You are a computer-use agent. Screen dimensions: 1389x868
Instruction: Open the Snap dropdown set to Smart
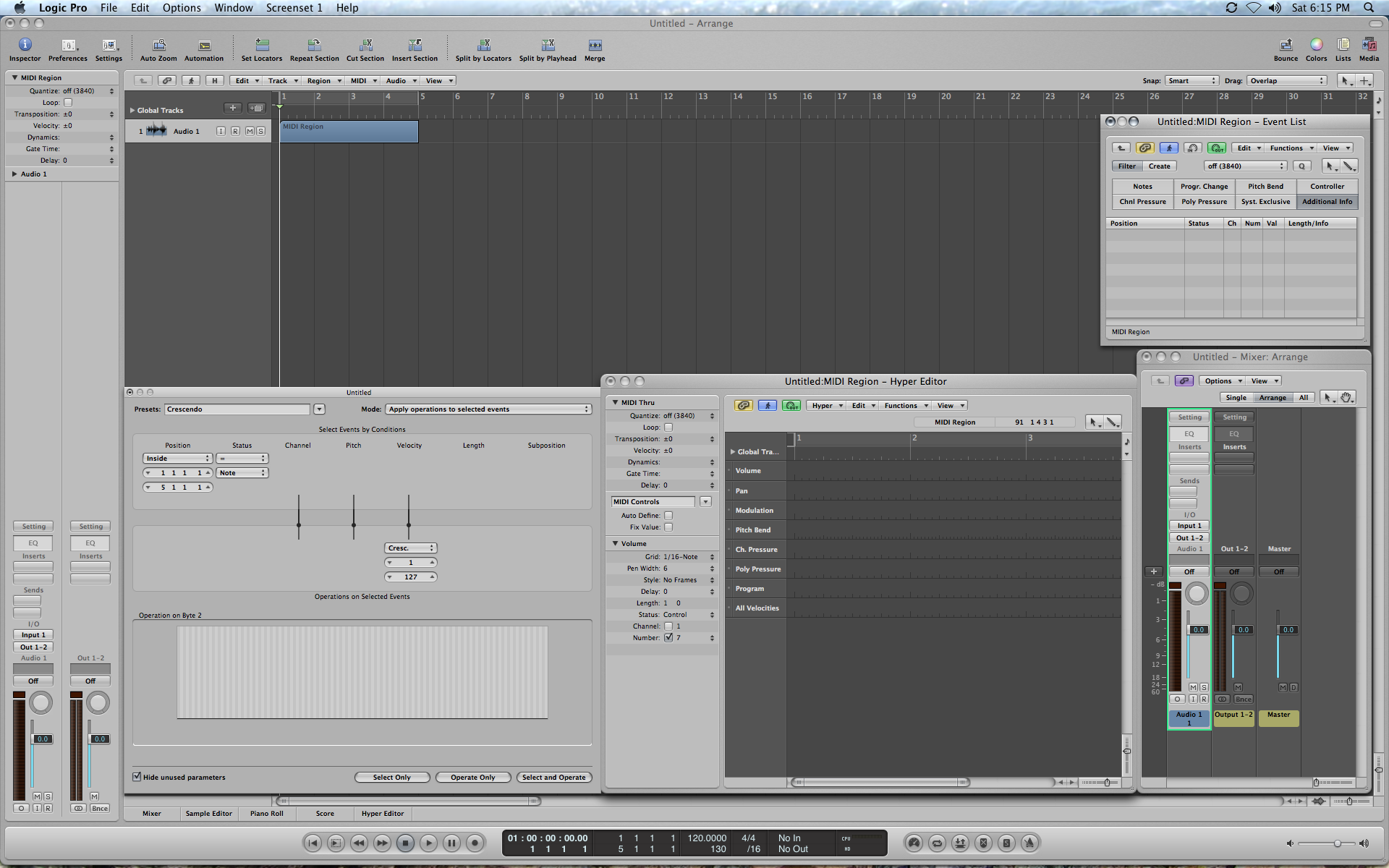coord(1192,81)
